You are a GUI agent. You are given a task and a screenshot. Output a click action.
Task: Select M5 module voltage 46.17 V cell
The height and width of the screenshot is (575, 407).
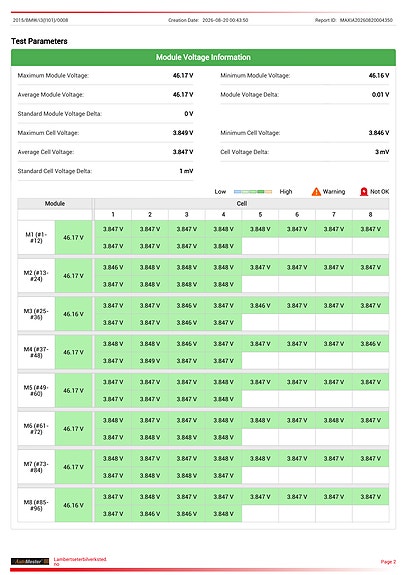73,391
